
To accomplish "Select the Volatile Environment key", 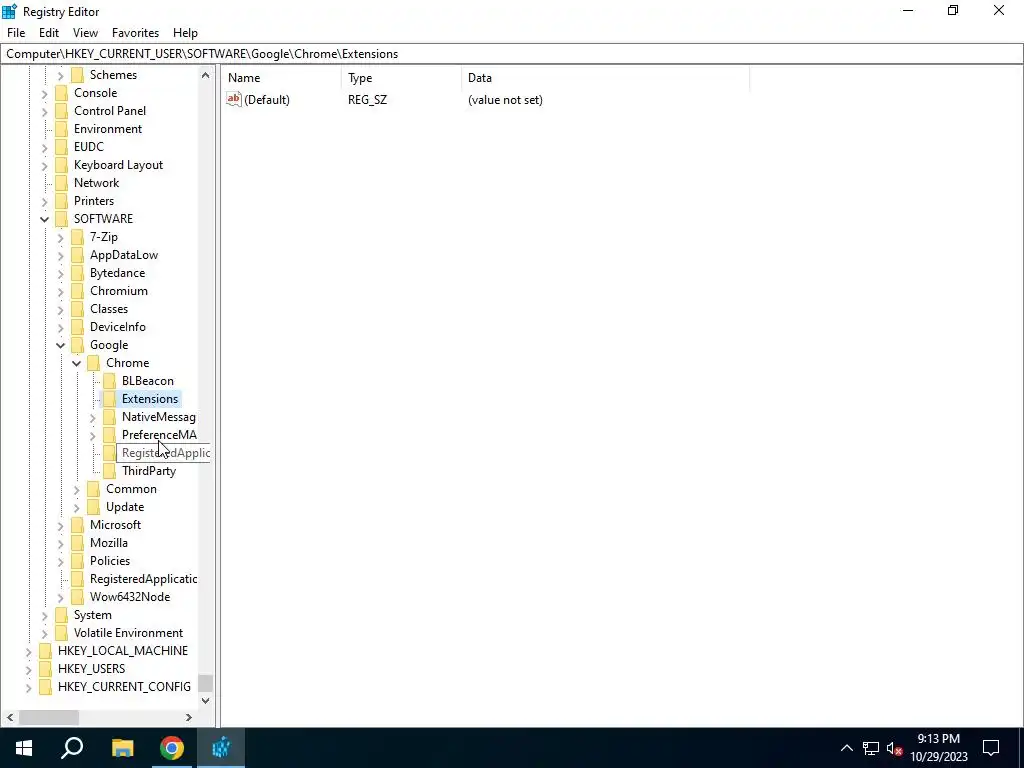I will pyautogui.click(x=129, y=633).
